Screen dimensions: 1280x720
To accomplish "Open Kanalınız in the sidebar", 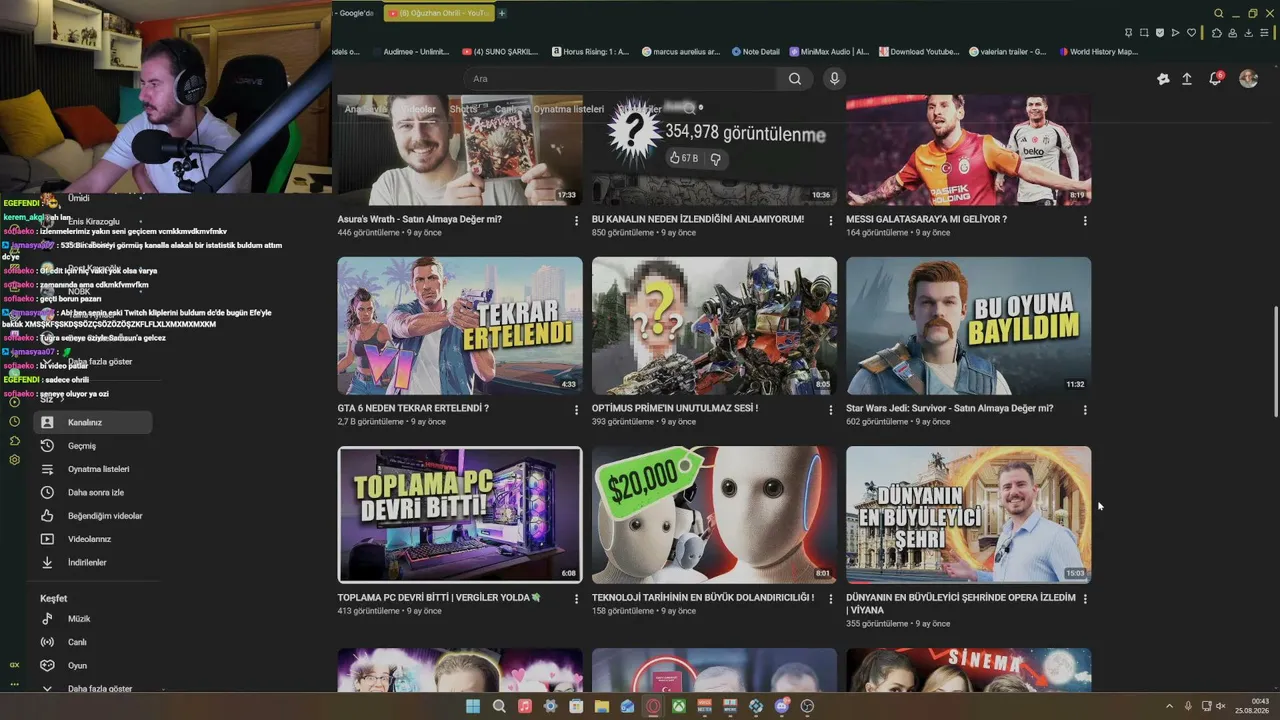I will [93, 422].
